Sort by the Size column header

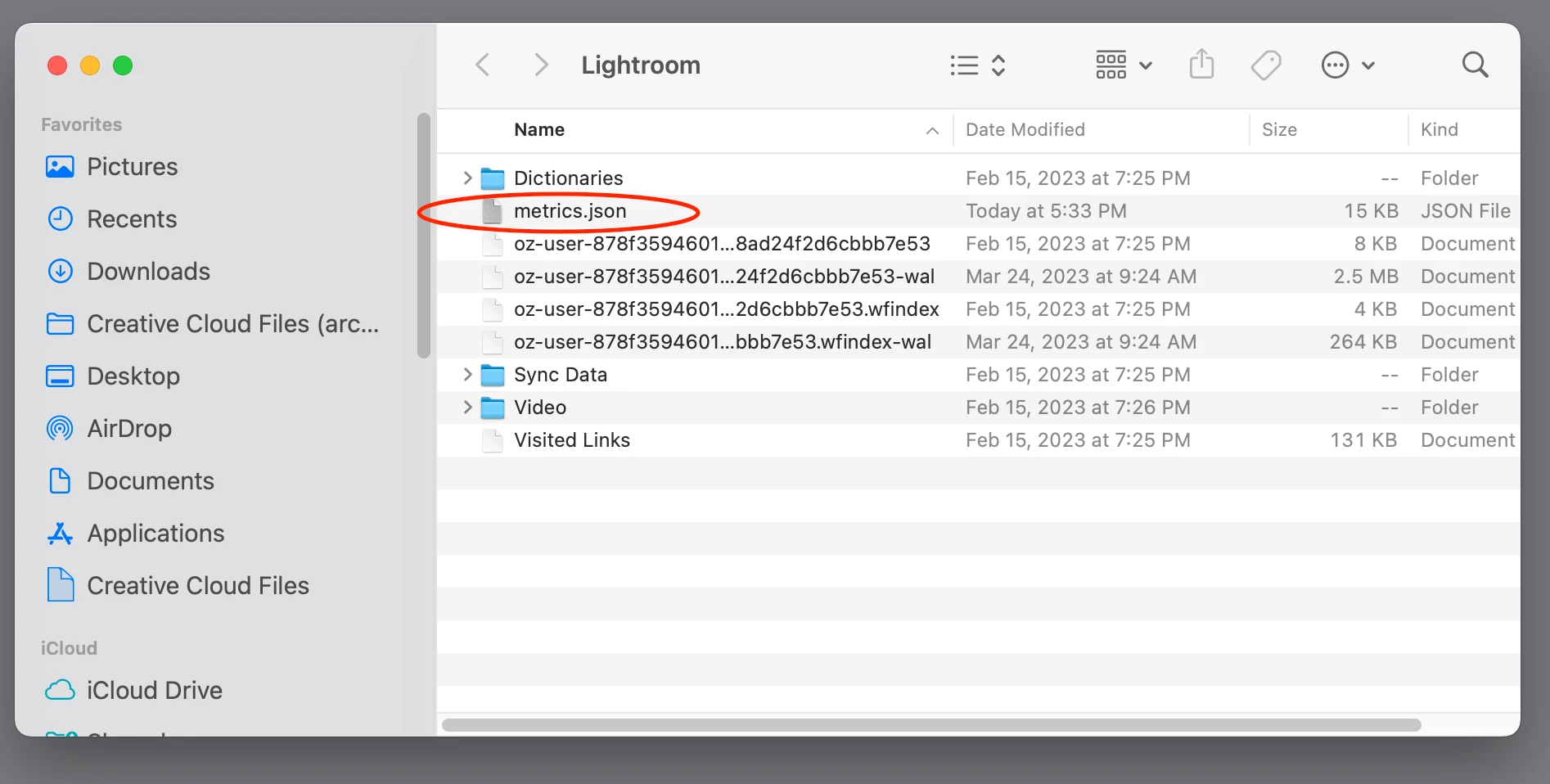coord(1279,129)
